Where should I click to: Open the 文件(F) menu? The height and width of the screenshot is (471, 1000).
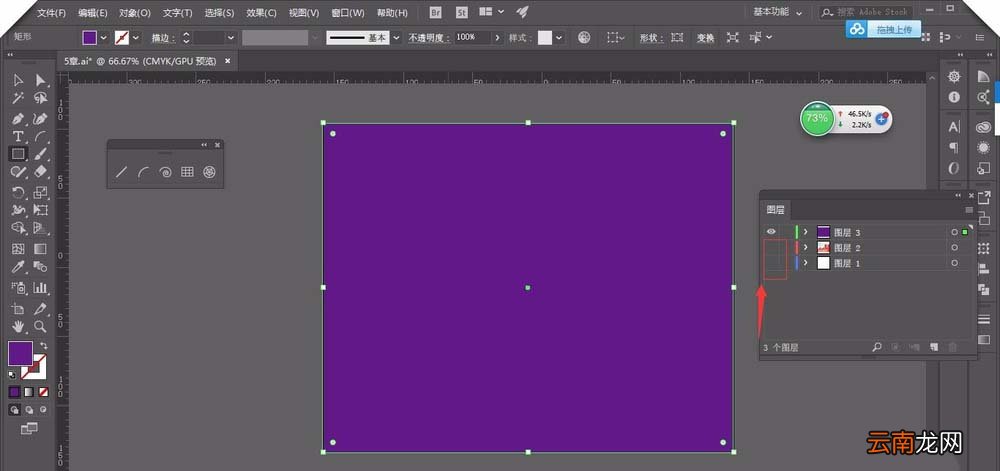52,12
